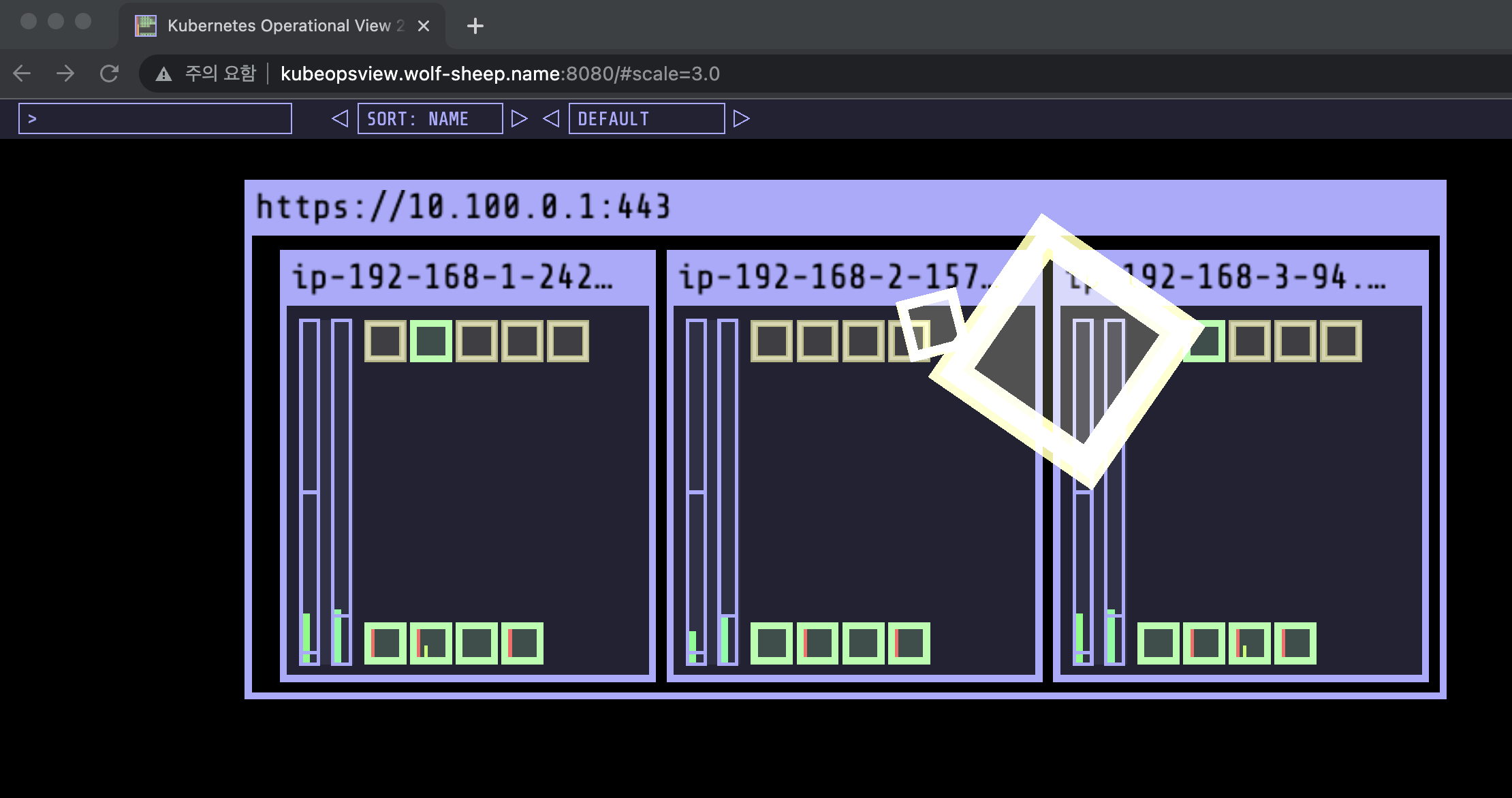Image resolution: width=1512 pixels, height=798 pixels.
Task: Click the last bottom pod box in node ip-192-168-3-94
Action: tap(1295, 643)
